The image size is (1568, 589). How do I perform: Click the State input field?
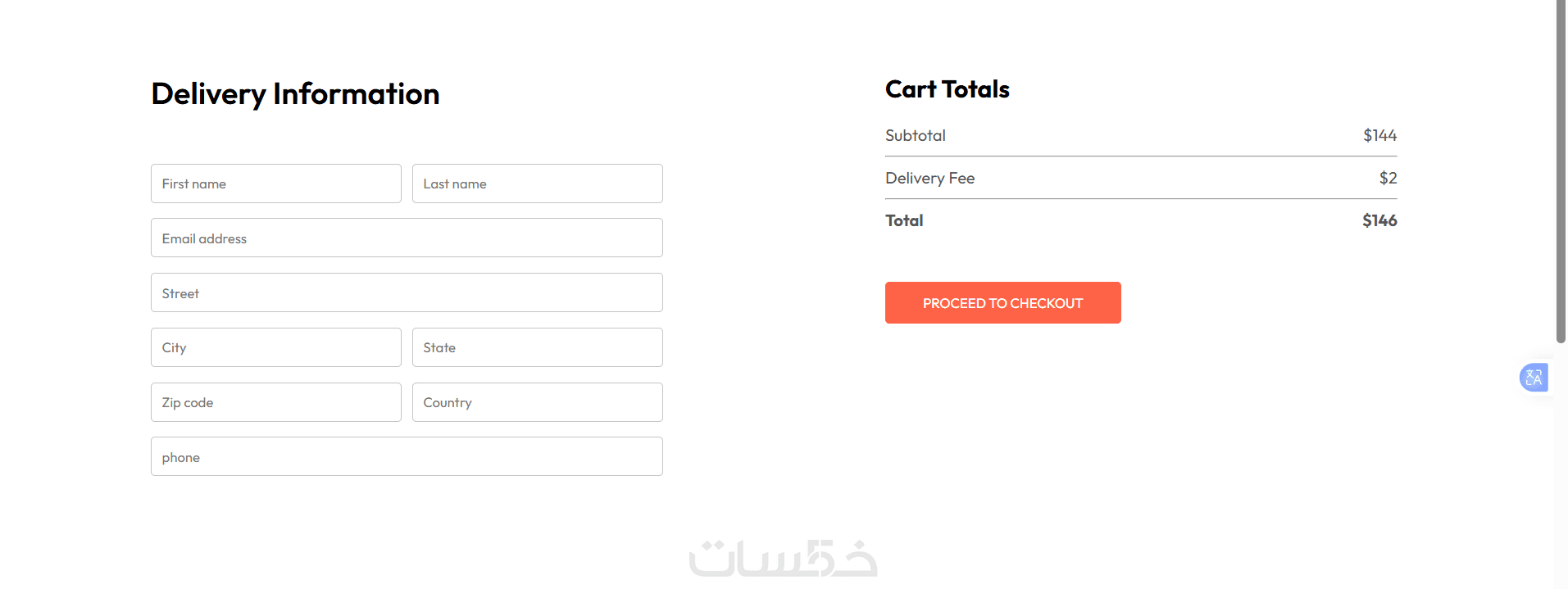pyautogui.click(x=537, y=347)
